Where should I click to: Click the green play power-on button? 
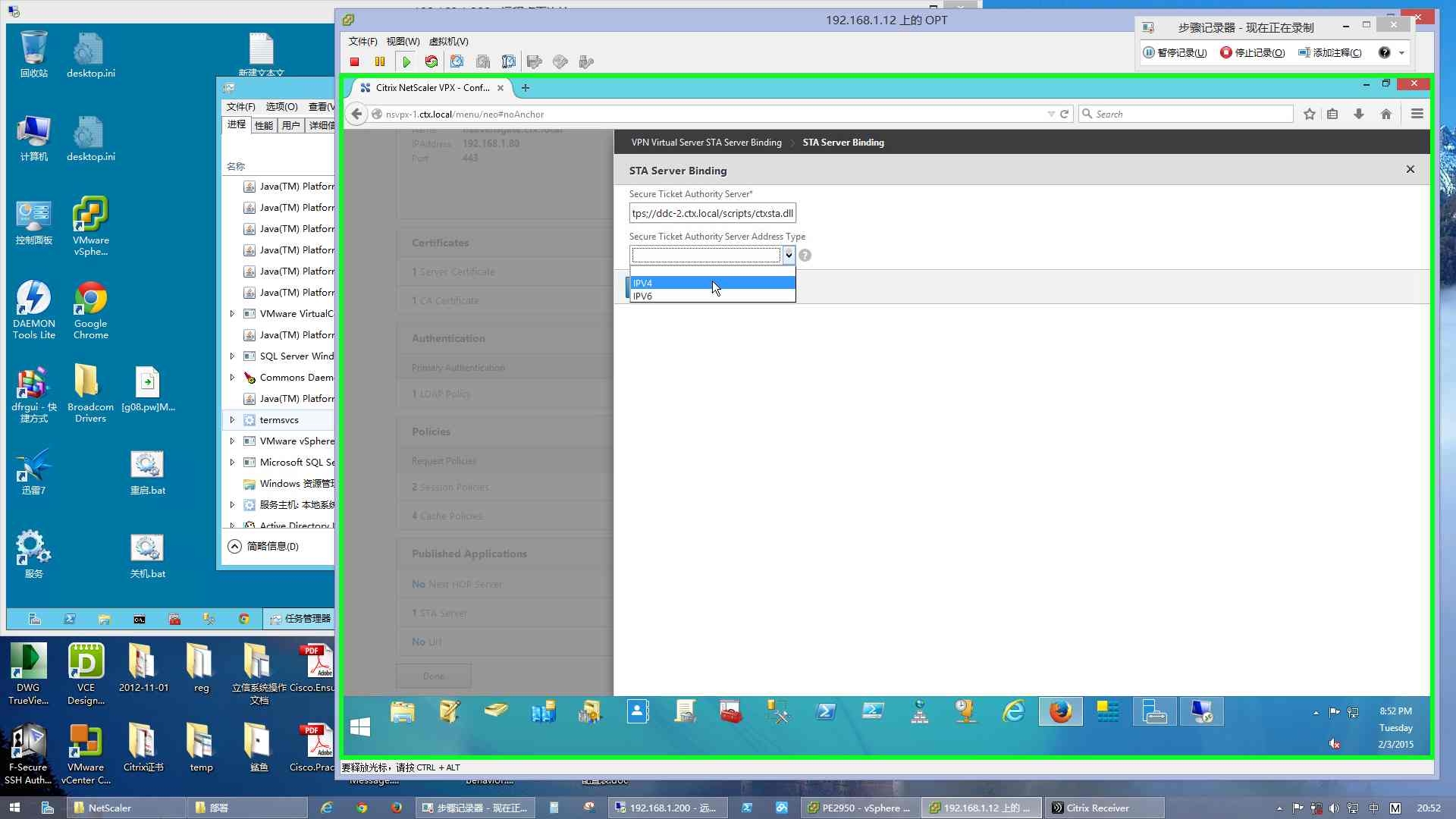point(406,62)
